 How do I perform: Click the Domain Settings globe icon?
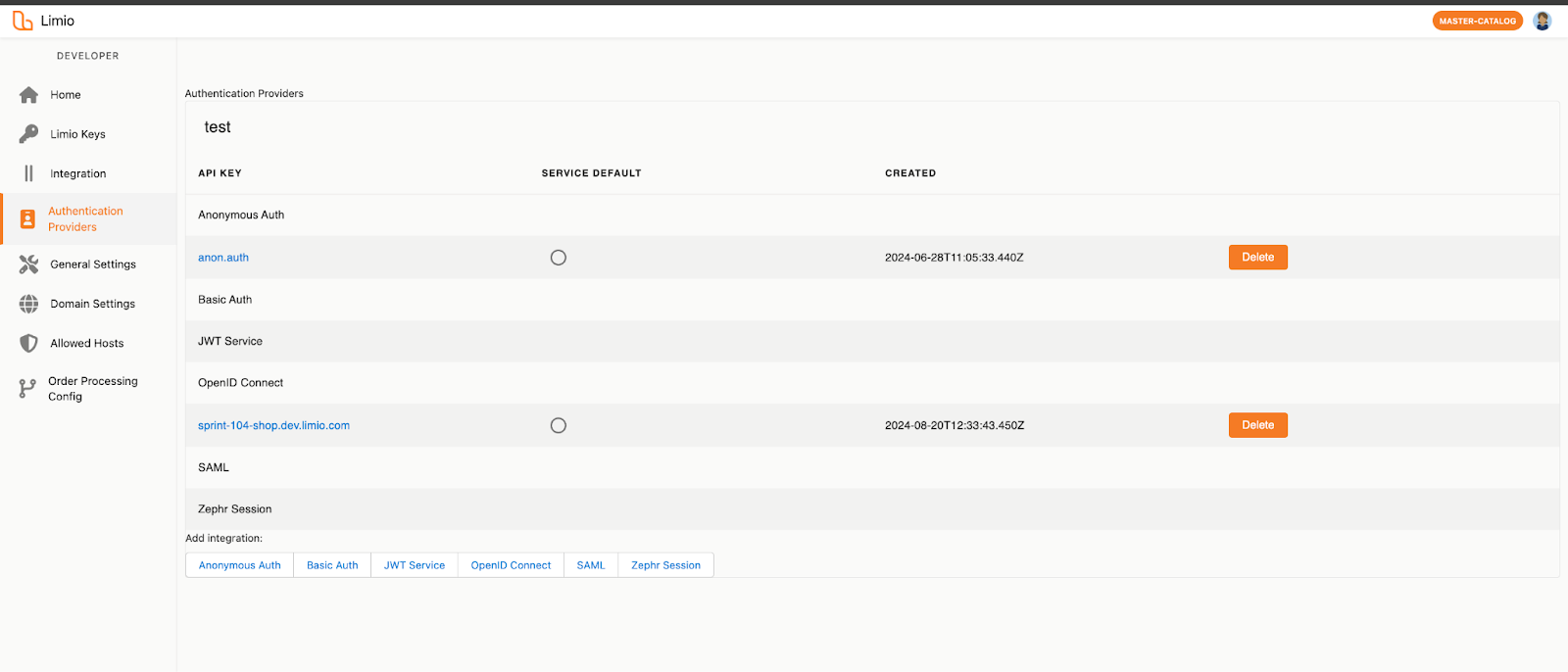pos(29,304)
